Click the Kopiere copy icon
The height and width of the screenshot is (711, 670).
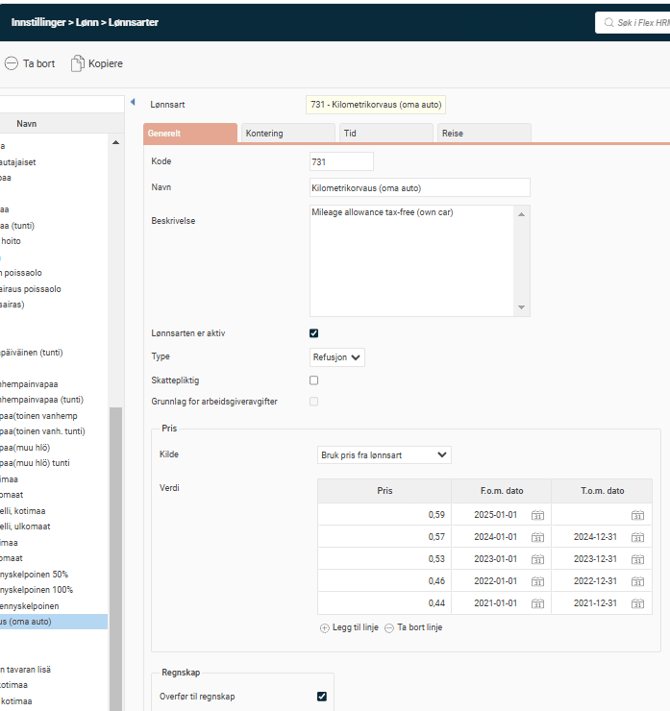point(78,63)
